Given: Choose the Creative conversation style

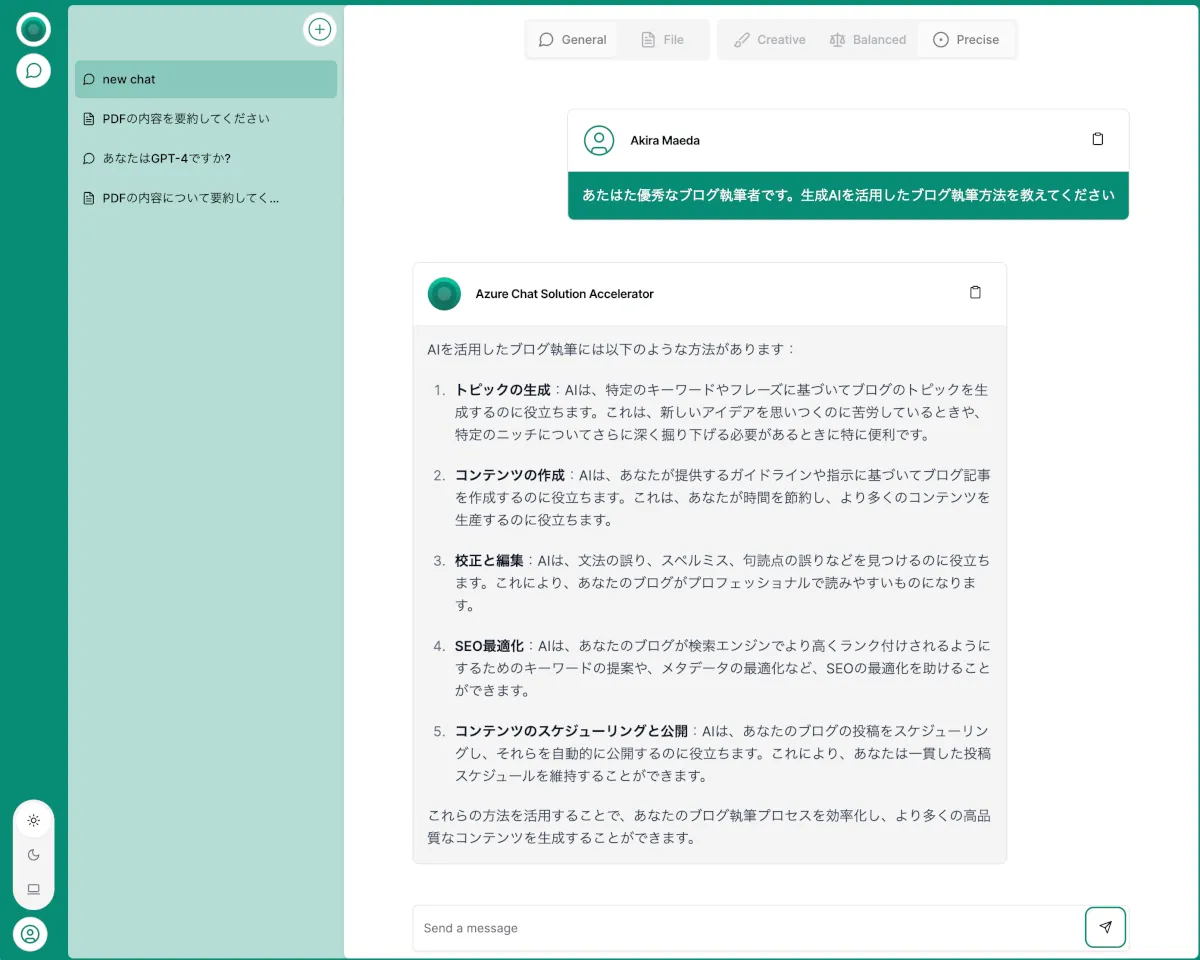Looking at the screenshot, I should (x=769, y=40).
